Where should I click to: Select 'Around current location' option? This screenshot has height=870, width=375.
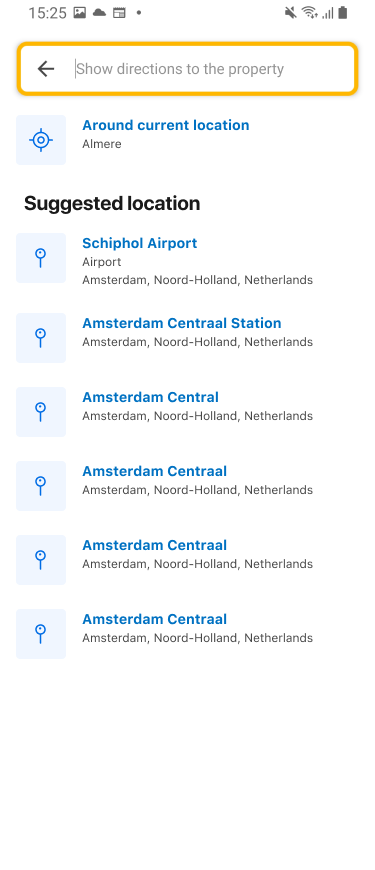(188, 140)
